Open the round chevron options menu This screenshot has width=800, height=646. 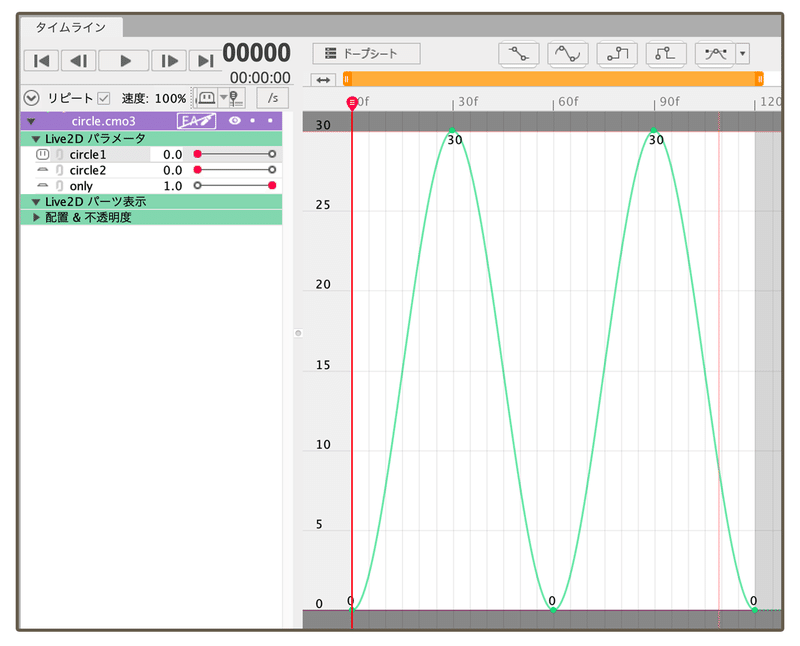tap(32, 98)
